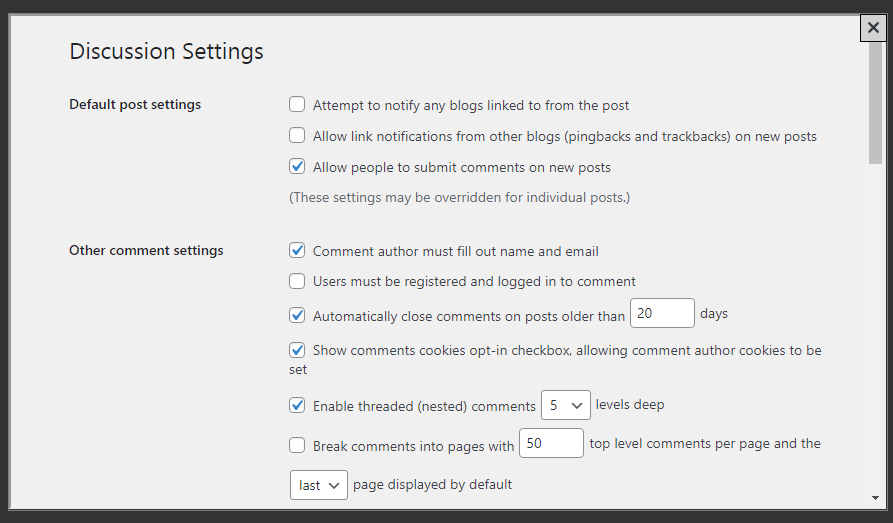
Task: Click the days number field showing 20
Action: click(661, 314)
